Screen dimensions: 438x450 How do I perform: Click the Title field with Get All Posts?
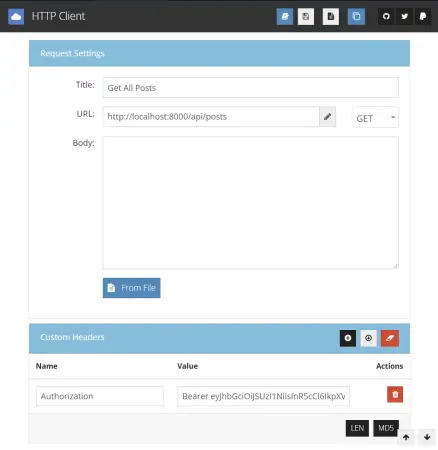point(250,88)
